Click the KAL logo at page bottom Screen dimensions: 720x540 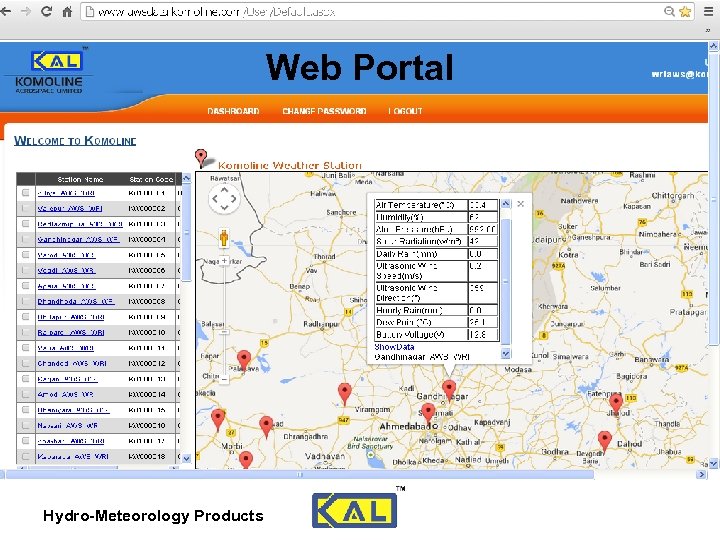pos(354,511)
